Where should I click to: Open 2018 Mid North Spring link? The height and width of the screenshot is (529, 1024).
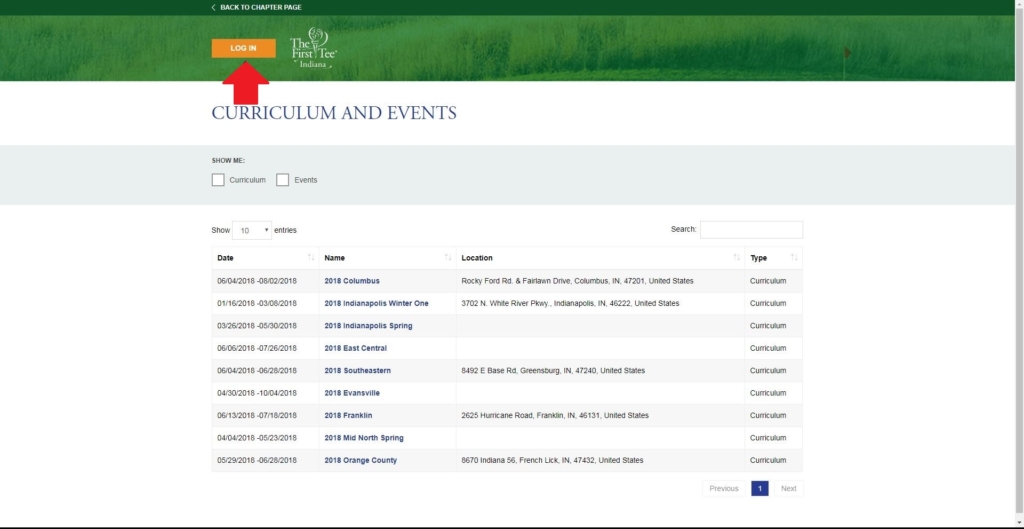click(363, 438)
